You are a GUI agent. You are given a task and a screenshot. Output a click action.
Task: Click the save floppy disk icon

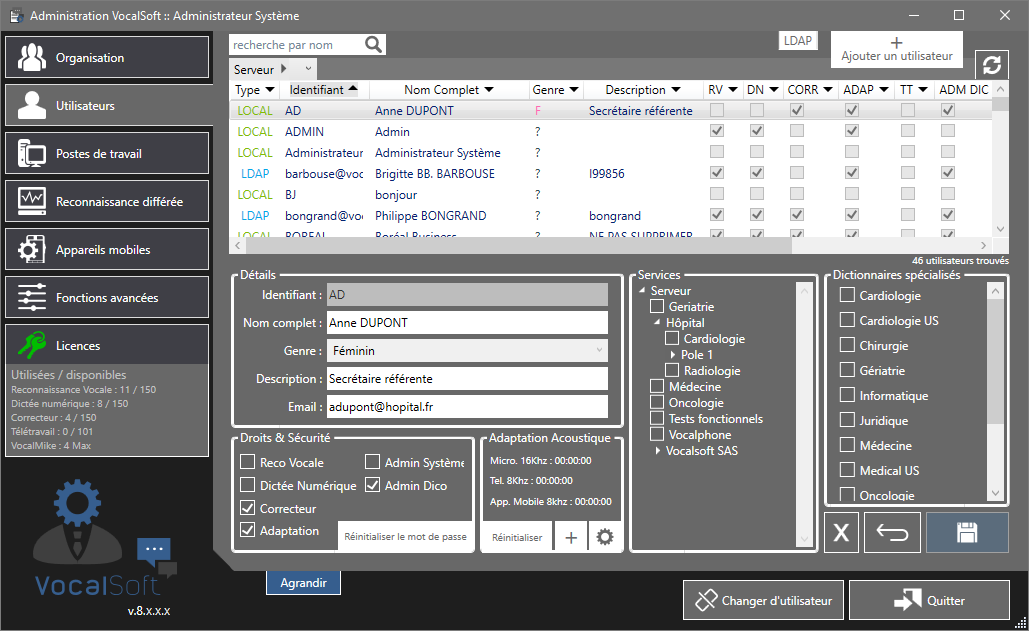click(x=966, y=533)
